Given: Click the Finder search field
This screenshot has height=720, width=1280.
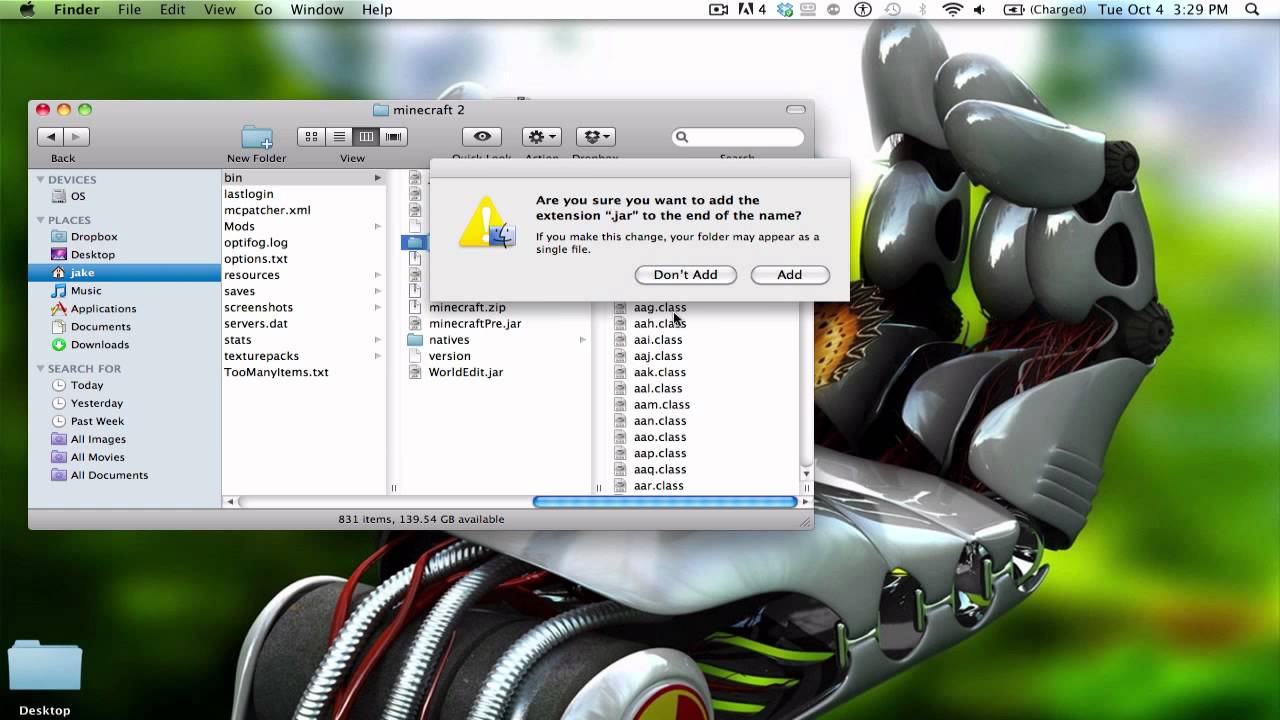Looking at the screenshot, I should [x=738, y=137].
